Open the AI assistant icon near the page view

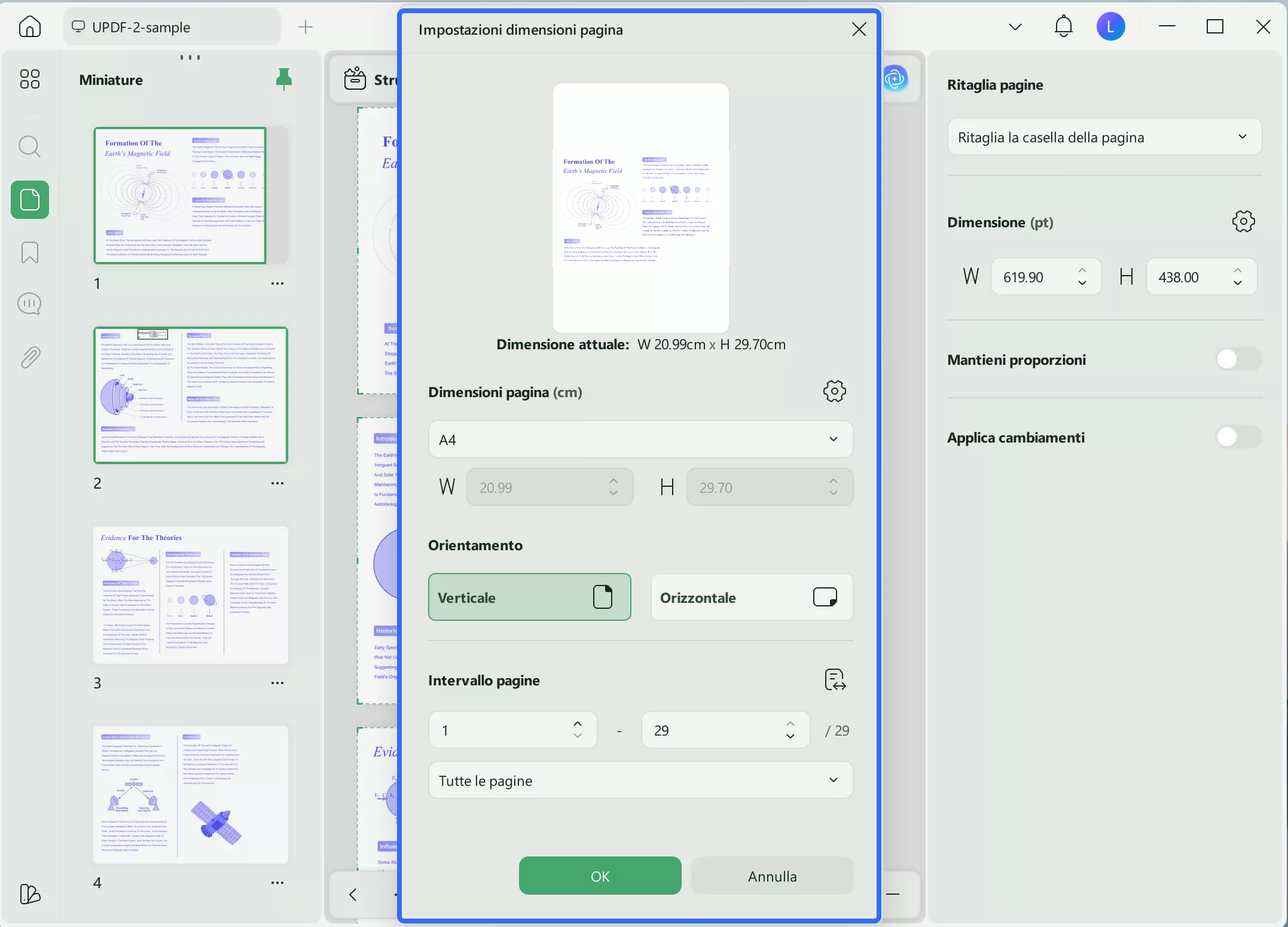click(x=895, y=78)
